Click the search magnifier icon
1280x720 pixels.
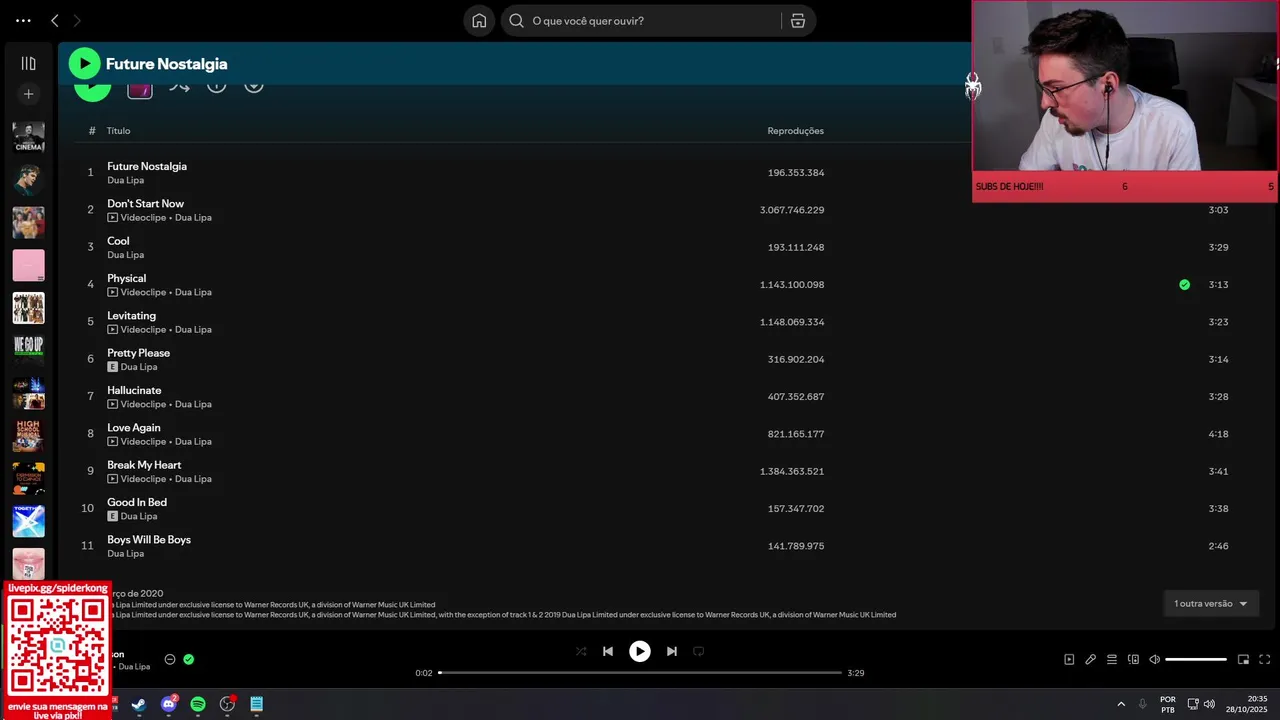pos(516,21)
